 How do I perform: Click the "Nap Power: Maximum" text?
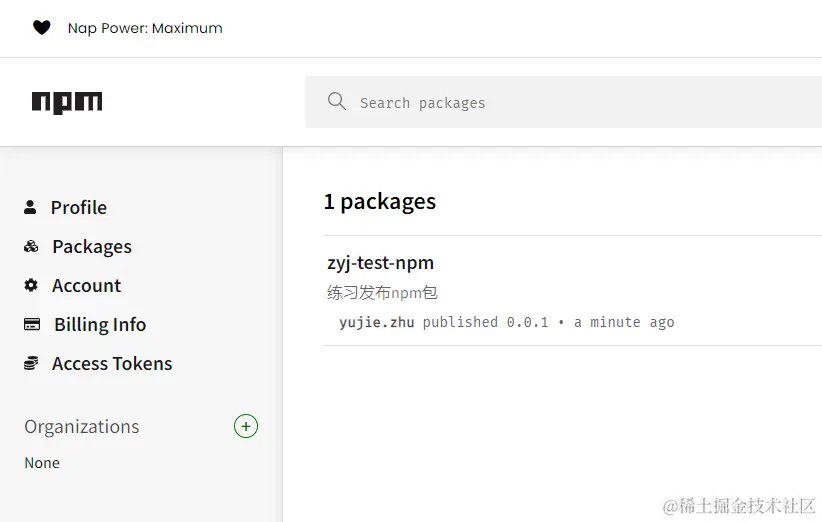(145, 28)
